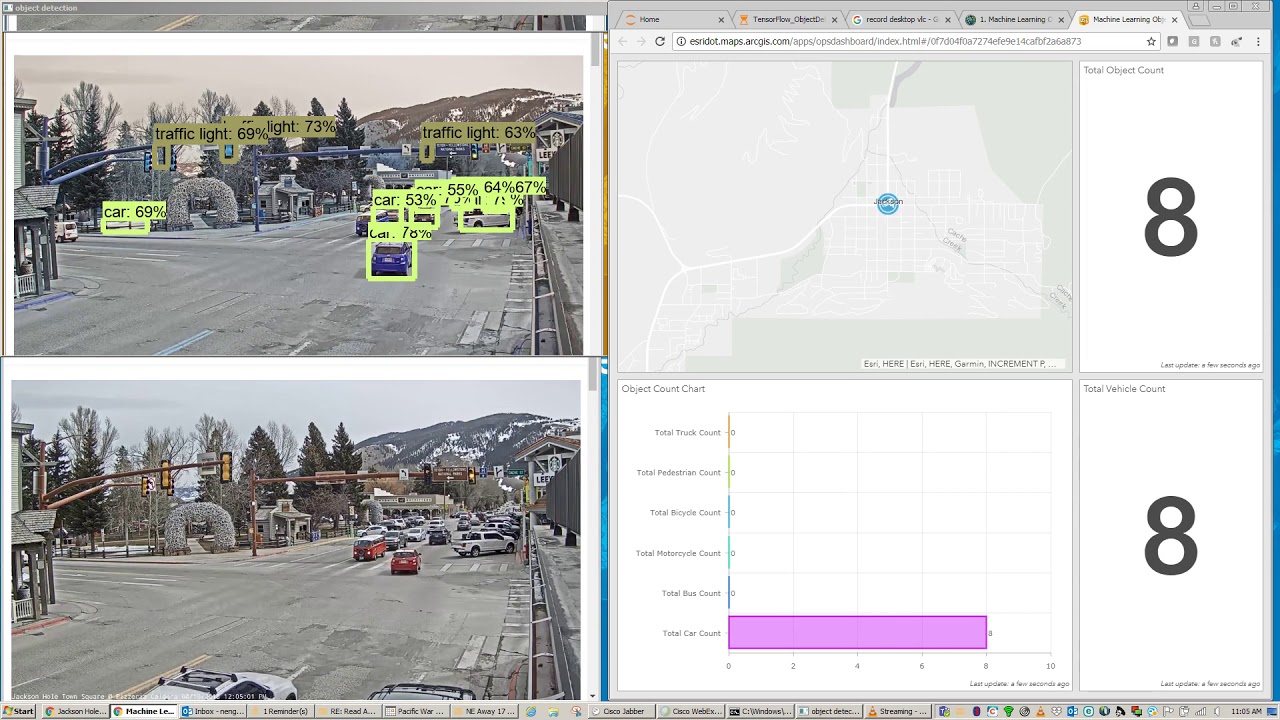Click the Total Car Count bar
Viewport: 1280px width, 720px height.
tap(857, 633)
